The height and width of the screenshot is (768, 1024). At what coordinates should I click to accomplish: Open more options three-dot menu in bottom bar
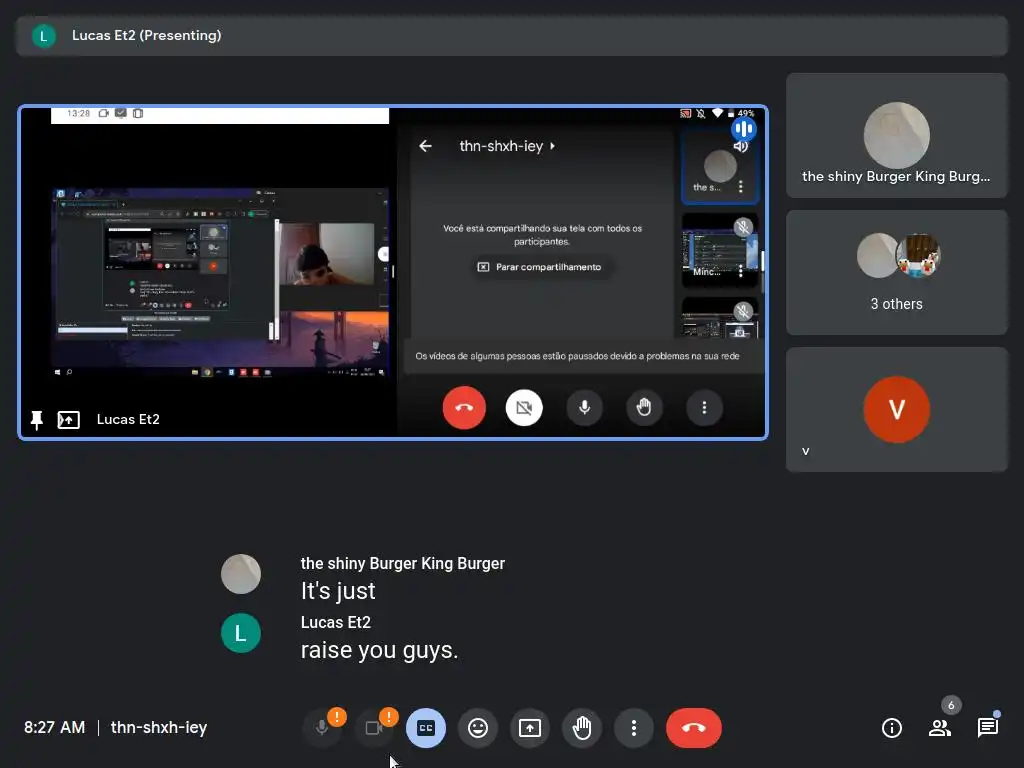[x=633, y=728]
